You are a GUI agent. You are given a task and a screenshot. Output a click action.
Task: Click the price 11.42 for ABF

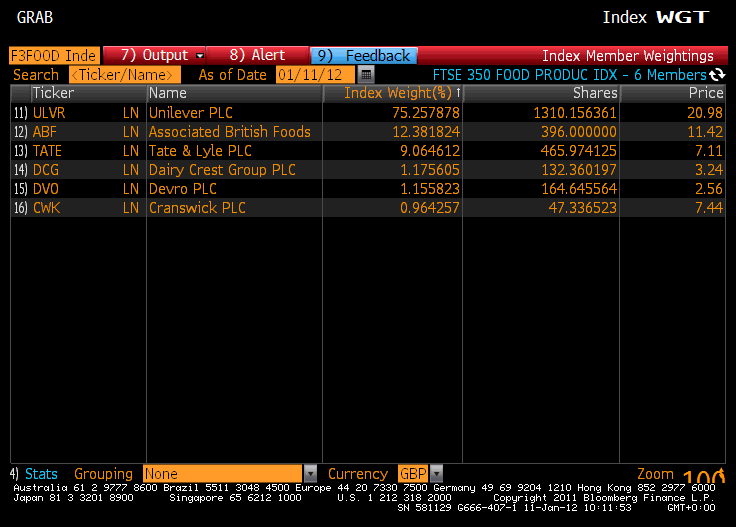point(705,132)
